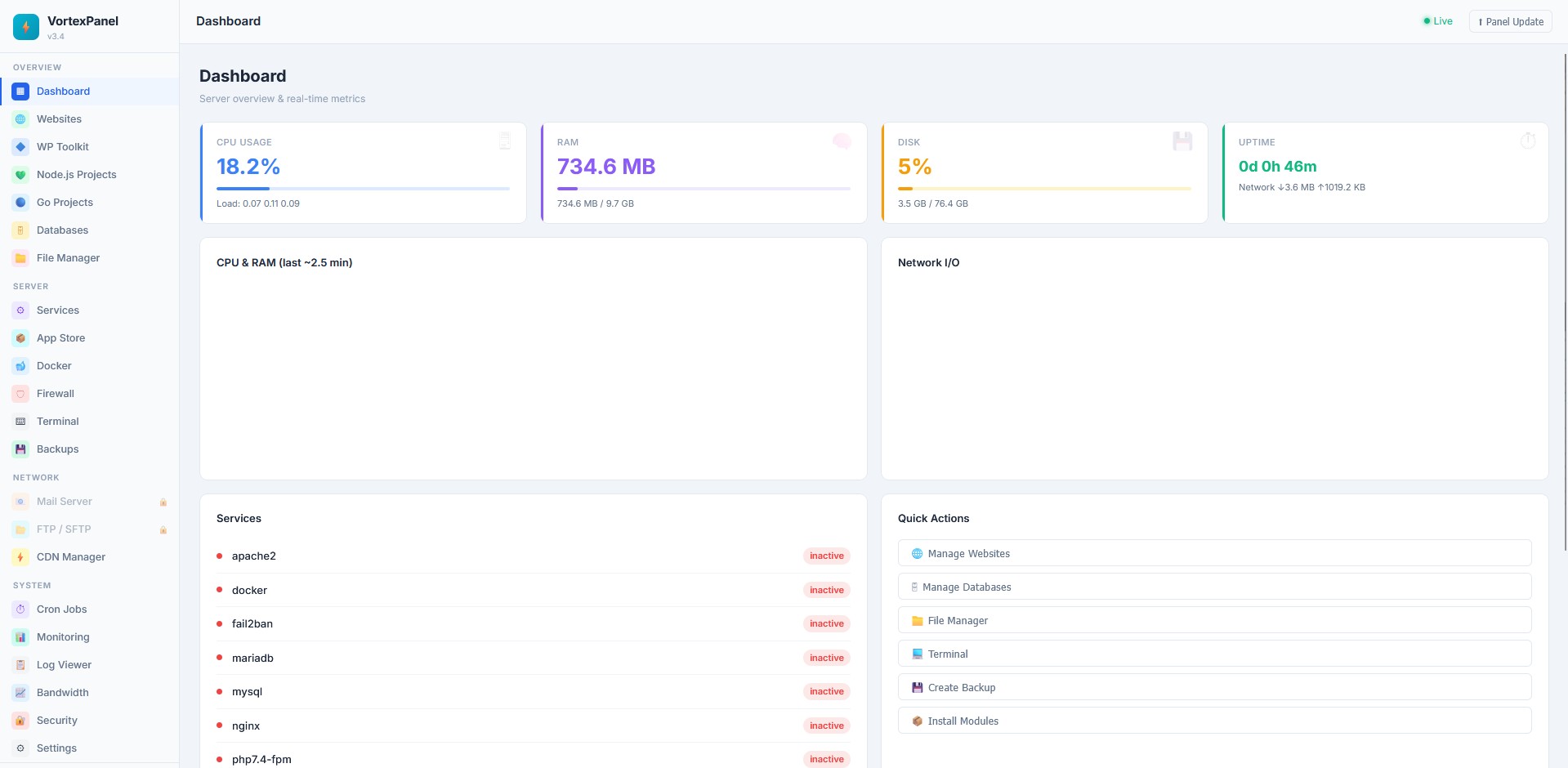Image resolution: width=1568 pixels, height=768 pixels.
Task: Click the nginx inactive status badge
Action: tap(826, 726)
